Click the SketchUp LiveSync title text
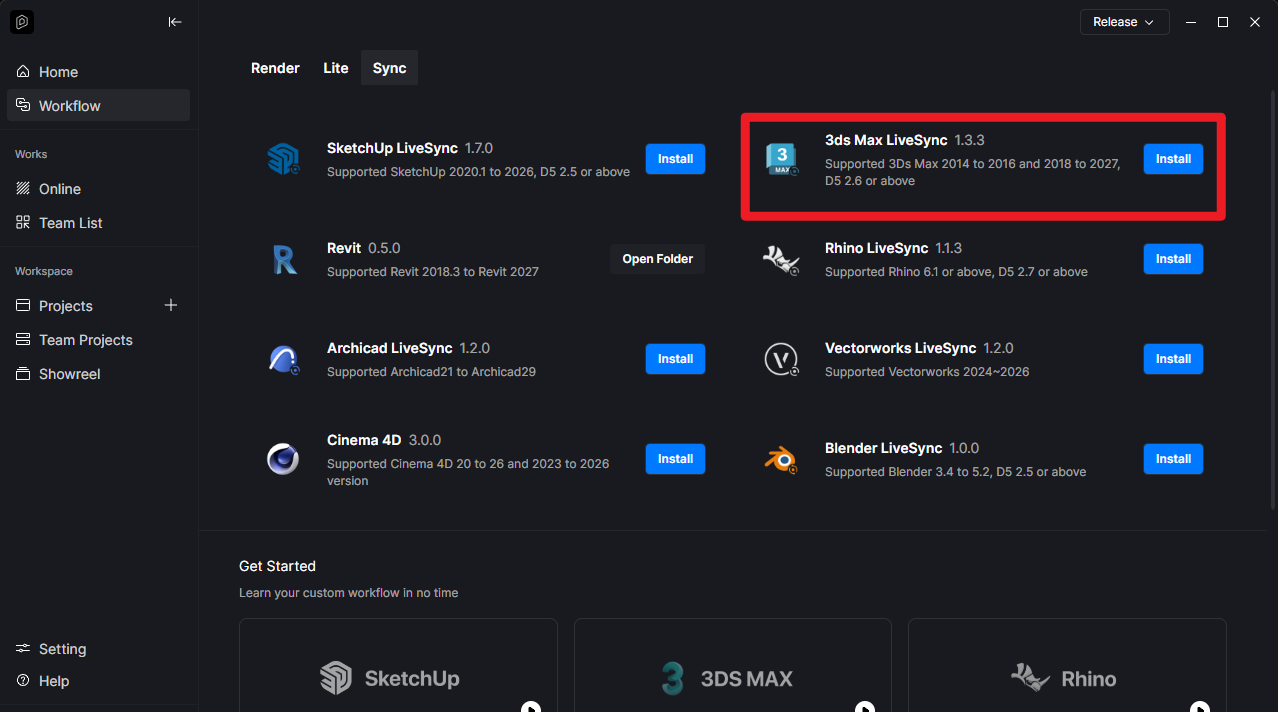This screenshot has height=712, width=1278. click(x=392, y=148)
